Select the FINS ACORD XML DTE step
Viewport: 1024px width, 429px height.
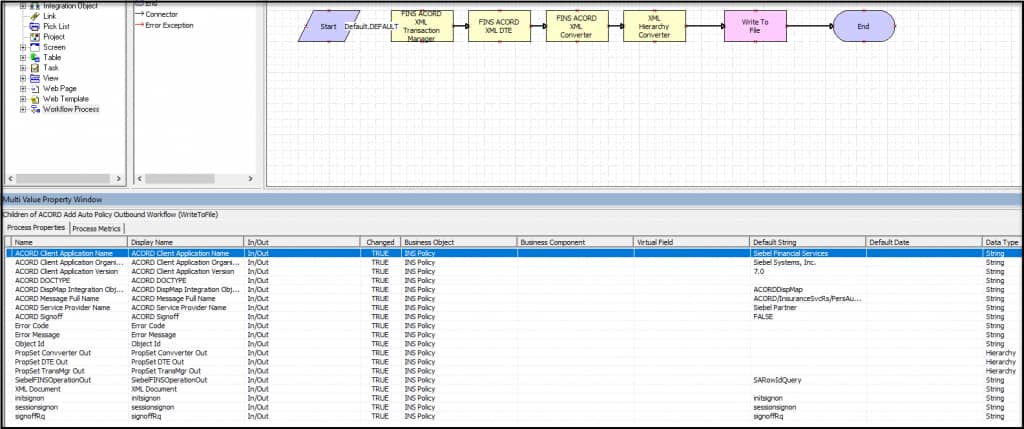tap(499, 26)
